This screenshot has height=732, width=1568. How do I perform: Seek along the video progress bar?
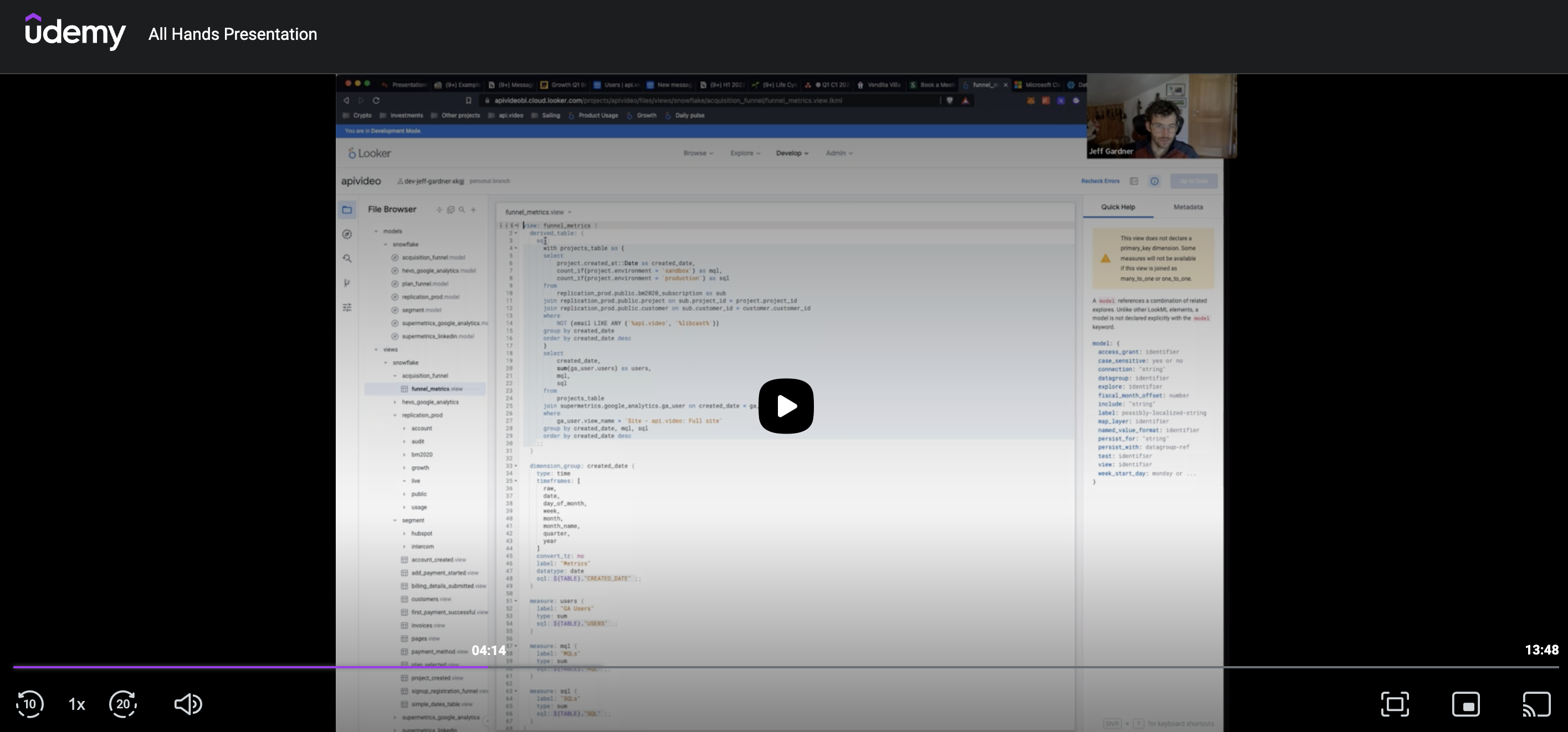[x=784, y=668]
